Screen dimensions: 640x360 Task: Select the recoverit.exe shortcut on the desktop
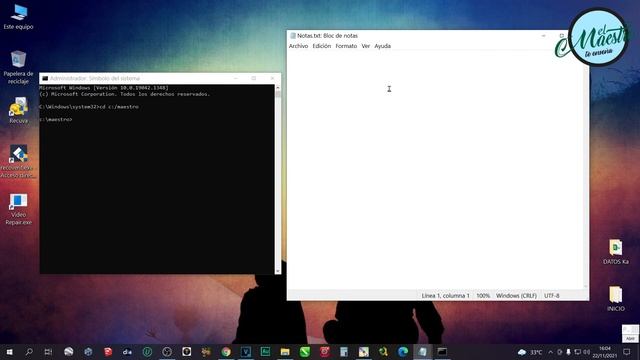18,161
